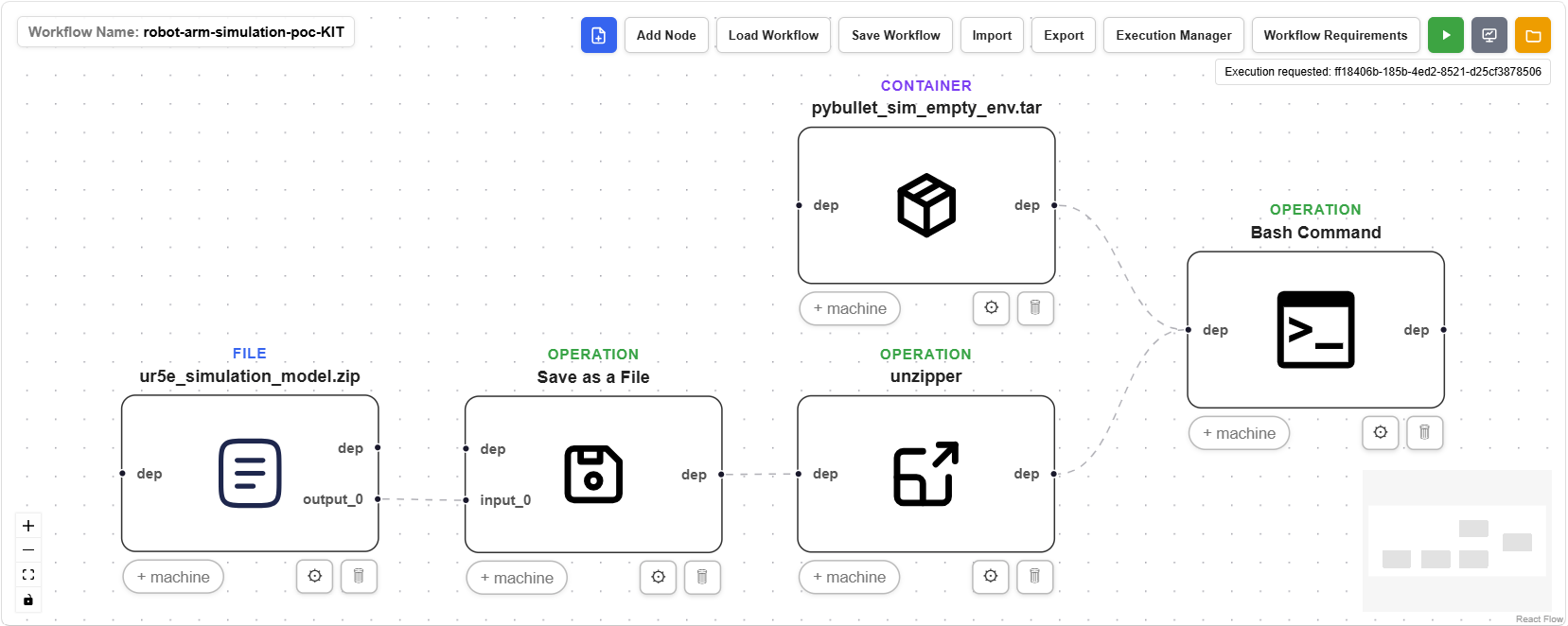The image size is (1568, 626).
Task: Add machine to unzipper node
Action: [x=849, y=577]
